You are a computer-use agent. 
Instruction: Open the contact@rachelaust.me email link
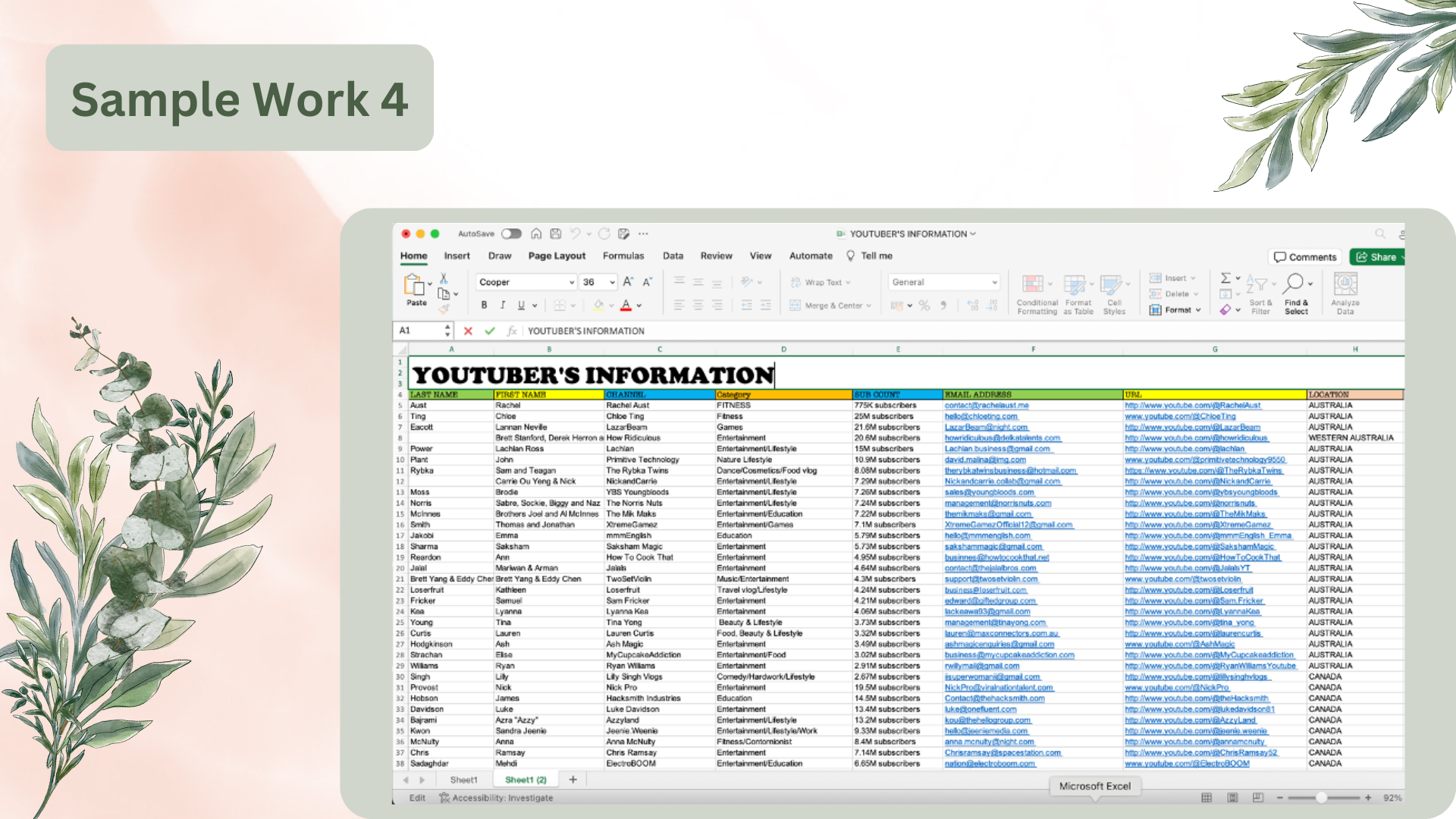coord(987,405)
